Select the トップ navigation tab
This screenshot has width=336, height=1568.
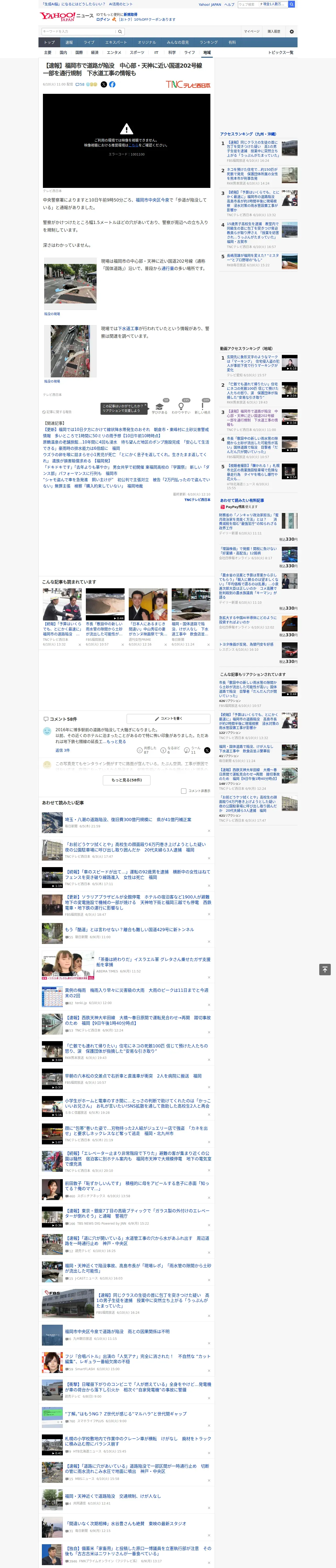point(49,42)
